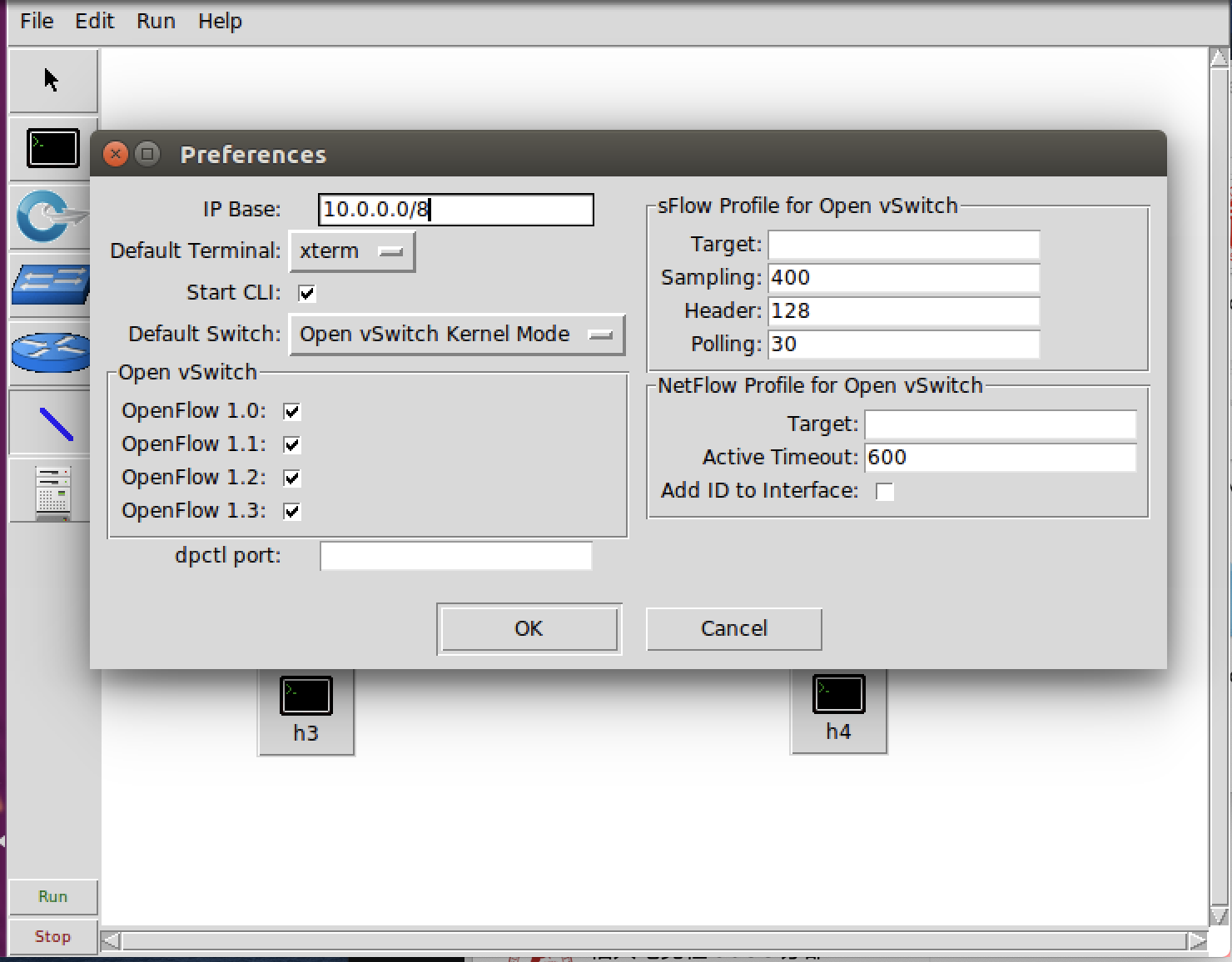The width and height of the screenshot is (1232, 962).
Task: Open the Run menu
Action: point(156,21)
